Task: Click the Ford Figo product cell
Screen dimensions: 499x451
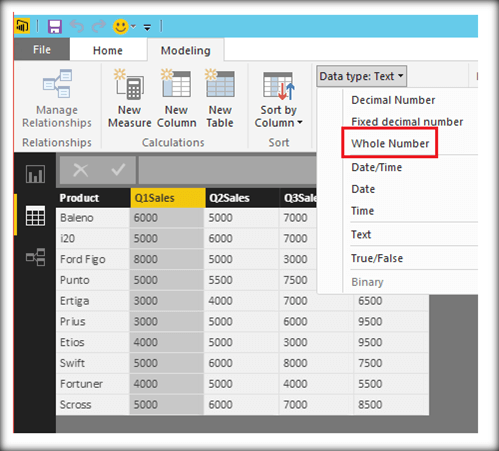Action: pyautogui.click(x=93, y=259)
